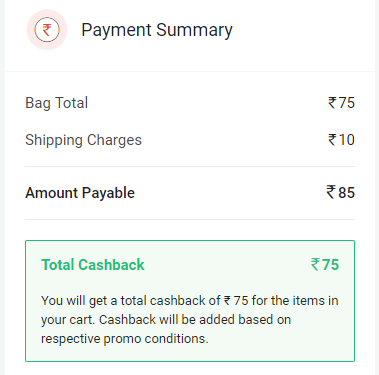Click the Shipping Charges amount ₹10

[341, 140]
